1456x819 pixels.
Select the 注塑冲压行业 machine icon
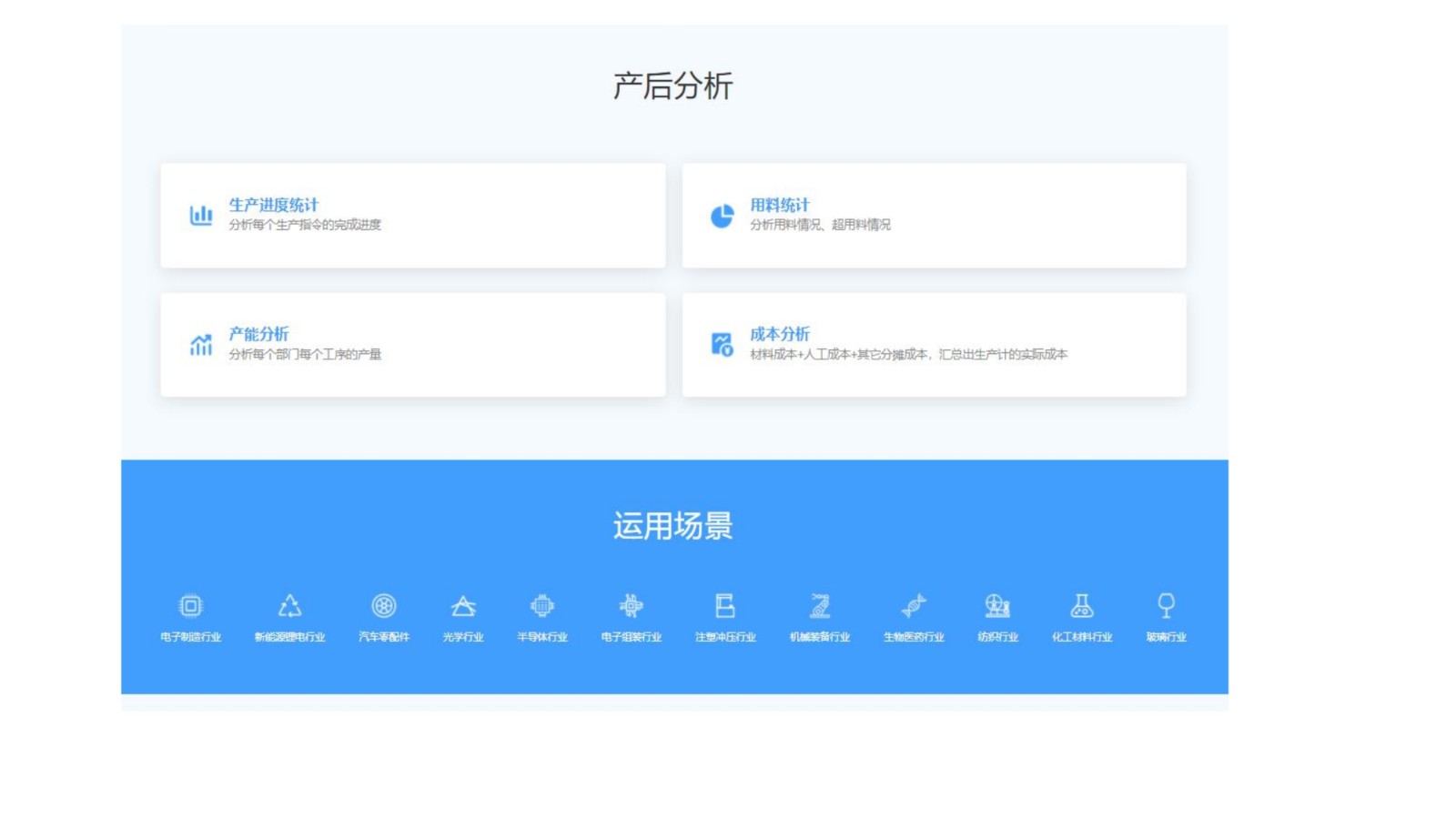tap(725, 606)
